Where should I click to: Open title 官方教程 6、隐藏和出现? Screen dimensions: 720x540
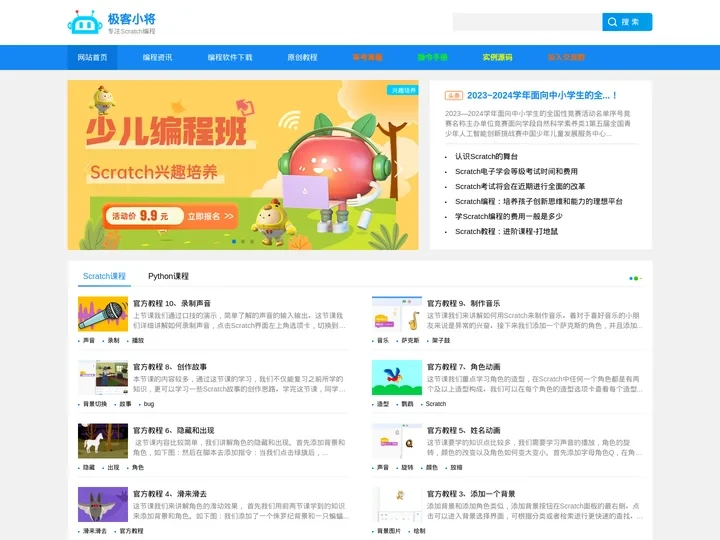[x=174, y=430]
